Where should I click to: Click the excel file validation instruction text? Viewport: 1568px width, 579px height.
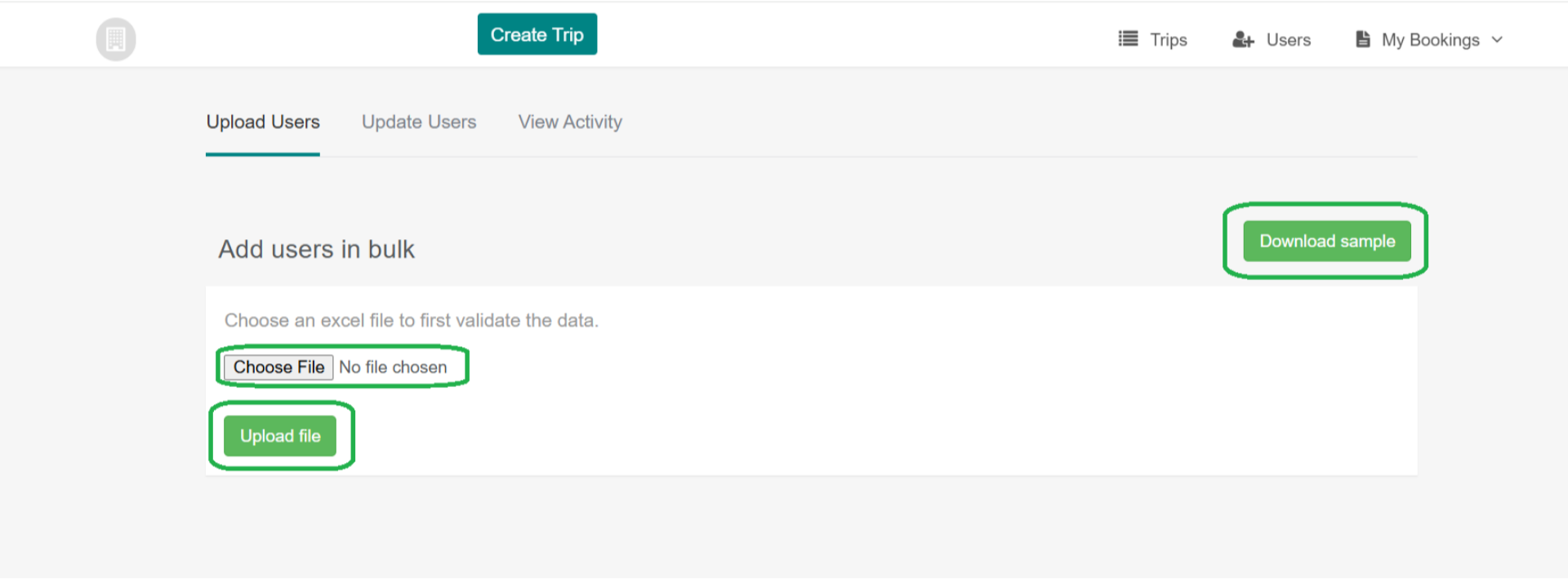411,320
